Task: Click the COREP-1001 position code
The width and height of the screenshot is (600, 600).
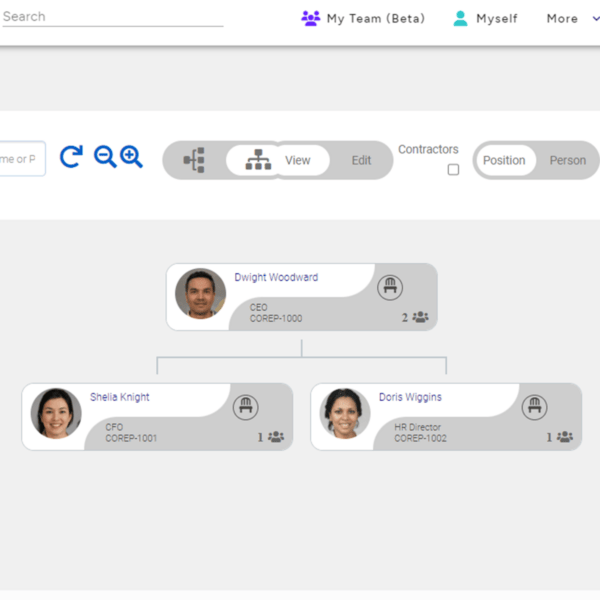Action: coord(131,438)
